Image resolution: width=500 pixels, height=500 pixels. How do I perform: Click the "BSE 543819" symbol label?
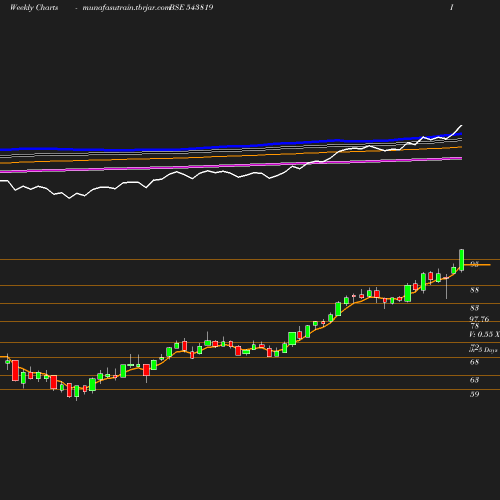[x=191, y=7]
